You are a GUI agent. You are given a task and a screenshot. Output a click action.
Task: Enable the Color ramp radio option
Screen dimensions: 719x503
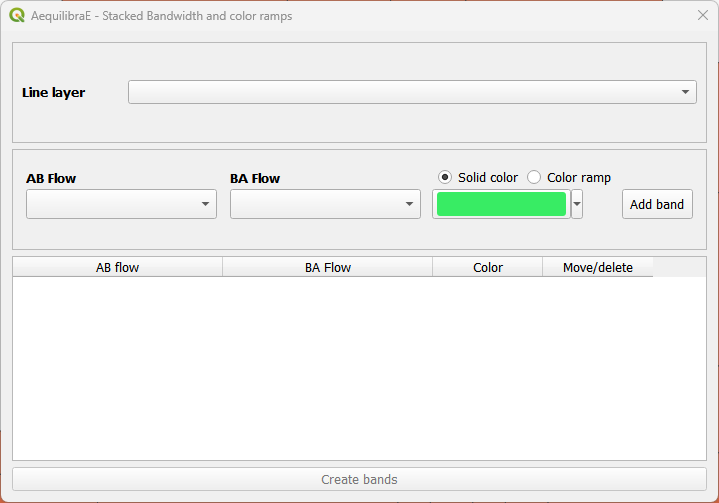click(x=534, y=177)
